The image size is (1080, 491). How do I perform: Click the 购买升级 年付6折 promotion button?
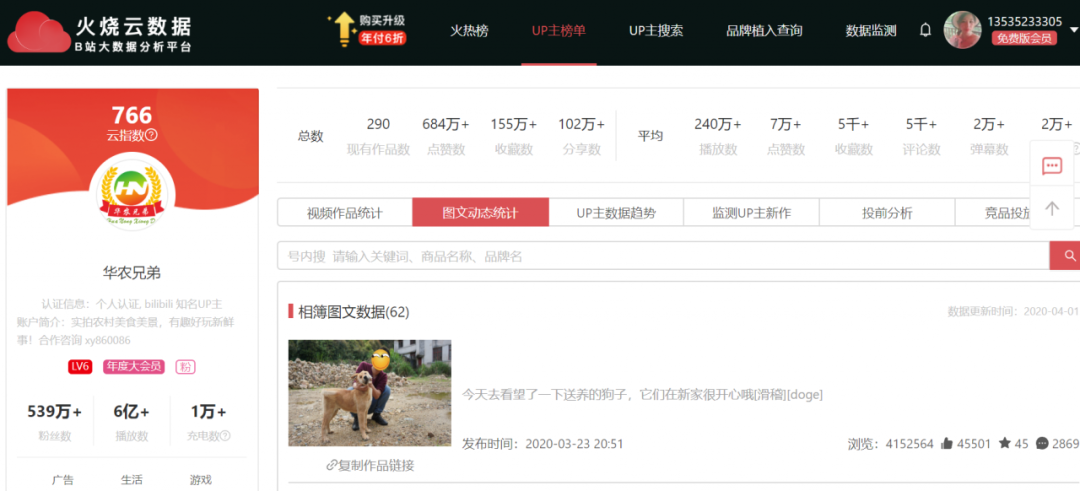point(368,30)
